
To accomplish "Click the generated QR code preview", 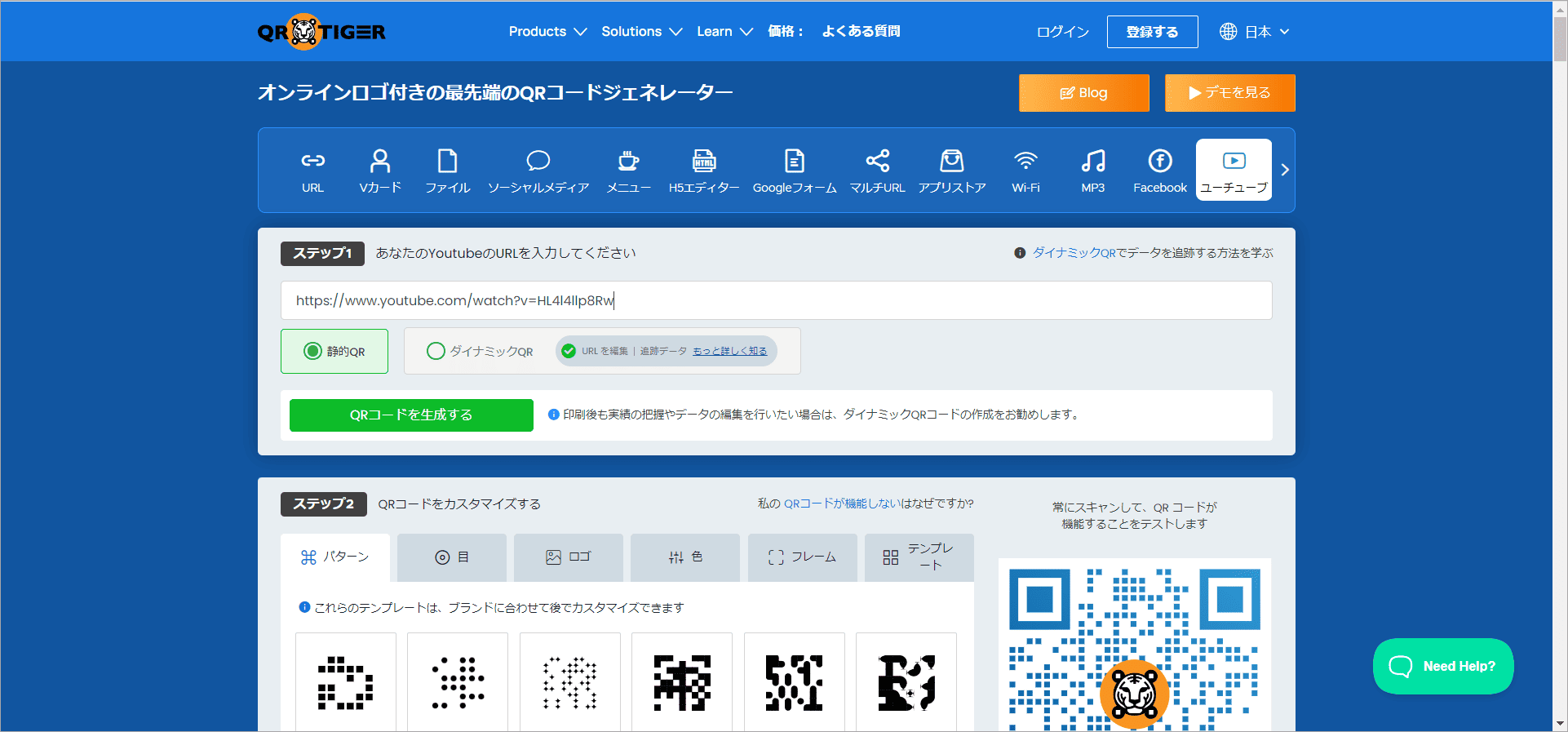I will click(x=1135, y=645).
